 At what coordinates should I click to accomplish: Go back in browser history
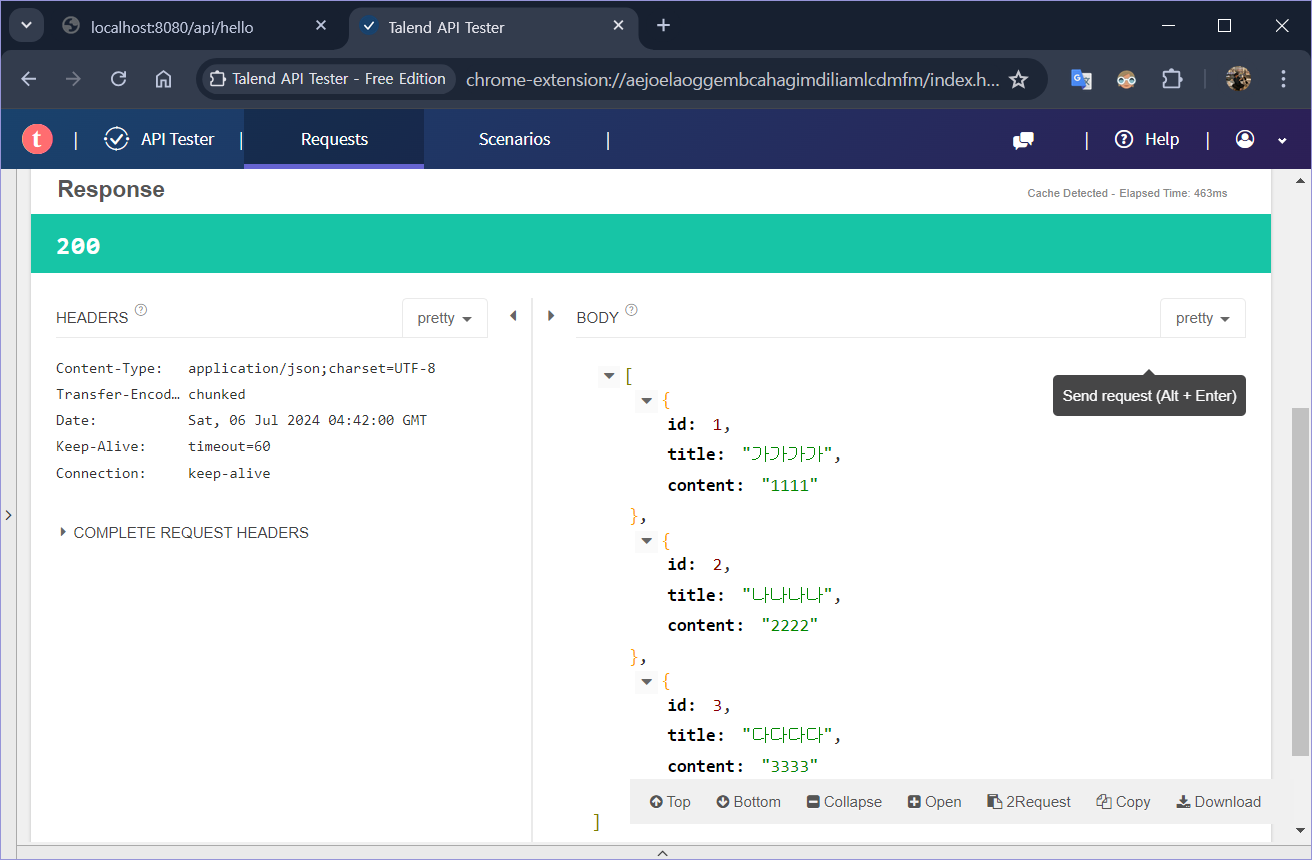tap(29, 79)
